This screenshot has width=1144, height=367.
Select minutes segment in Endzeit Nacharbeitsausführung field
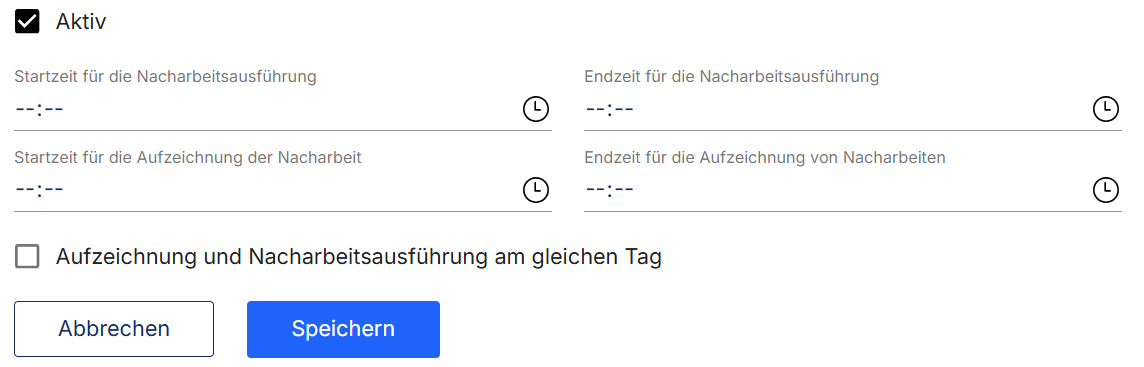[624, 109]
